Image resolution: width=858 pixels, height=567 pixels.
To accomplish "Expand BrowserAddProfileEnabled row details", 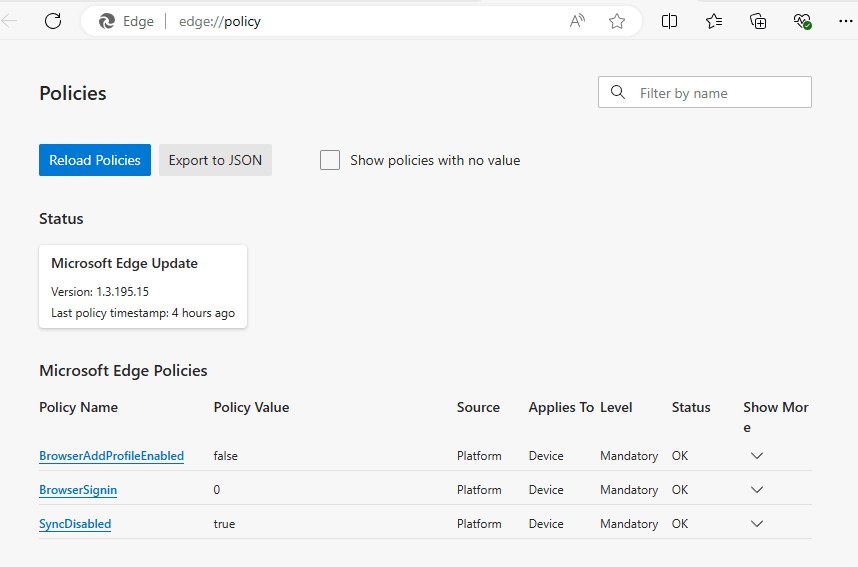I will (757, 456).
